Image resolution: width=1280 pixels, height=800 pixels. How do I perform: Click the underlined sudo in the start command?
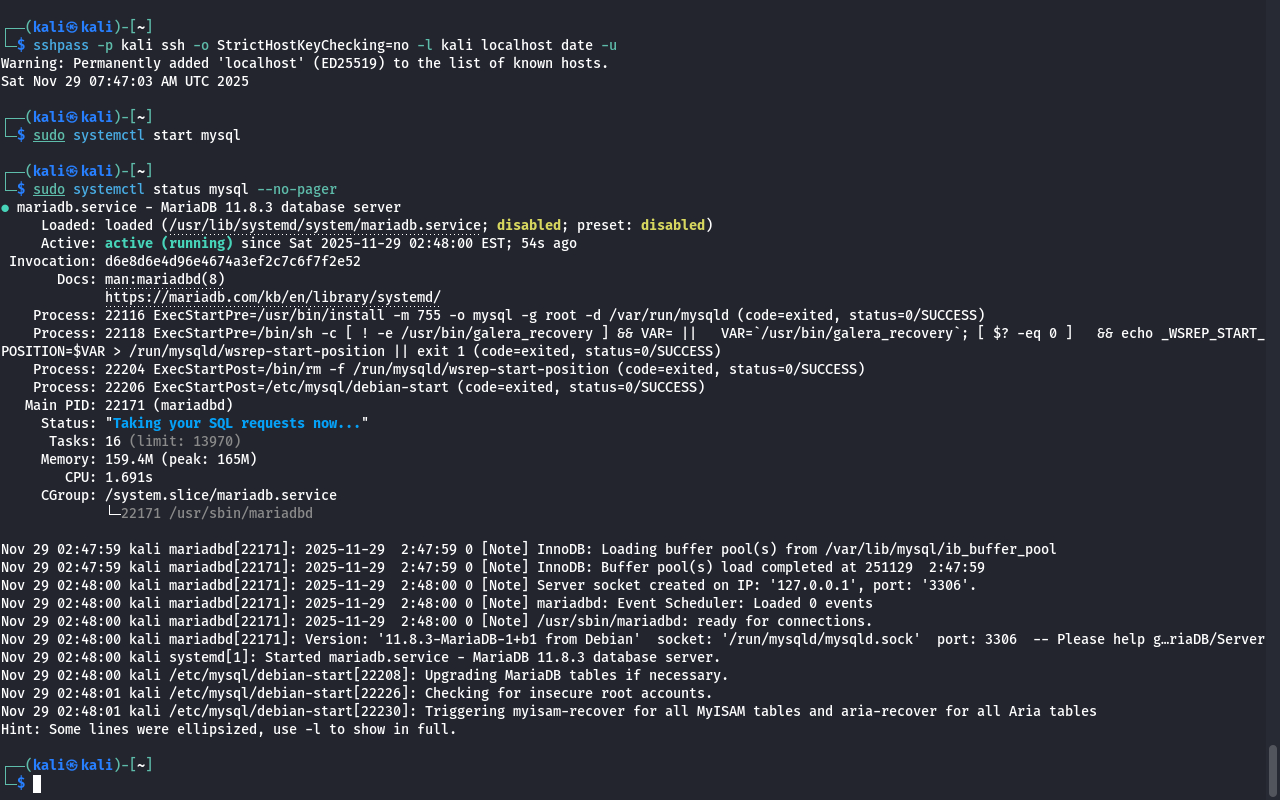[49, 136]
